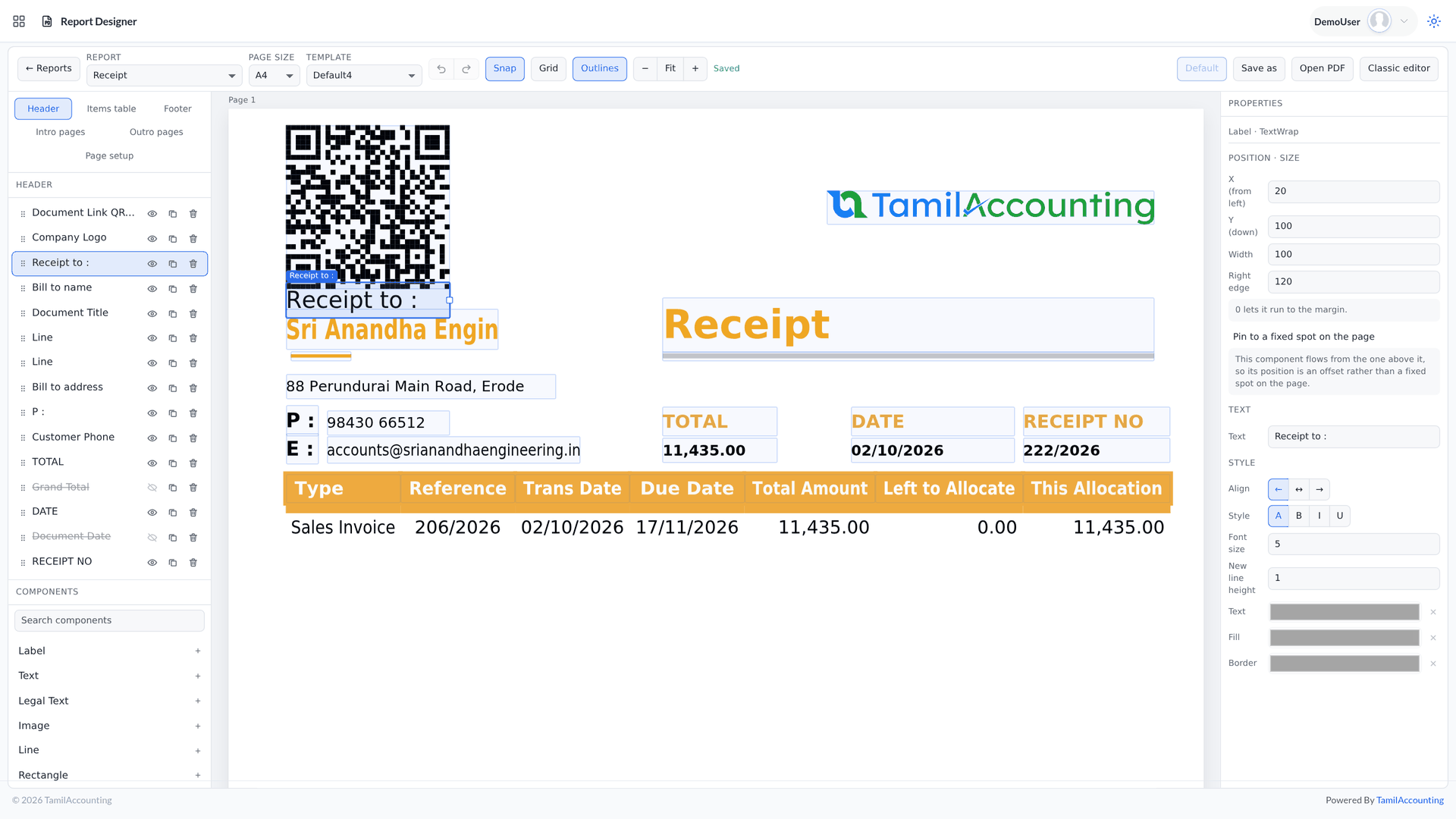
Task: Delete the Customer Phone component
Action: (193, 438)
